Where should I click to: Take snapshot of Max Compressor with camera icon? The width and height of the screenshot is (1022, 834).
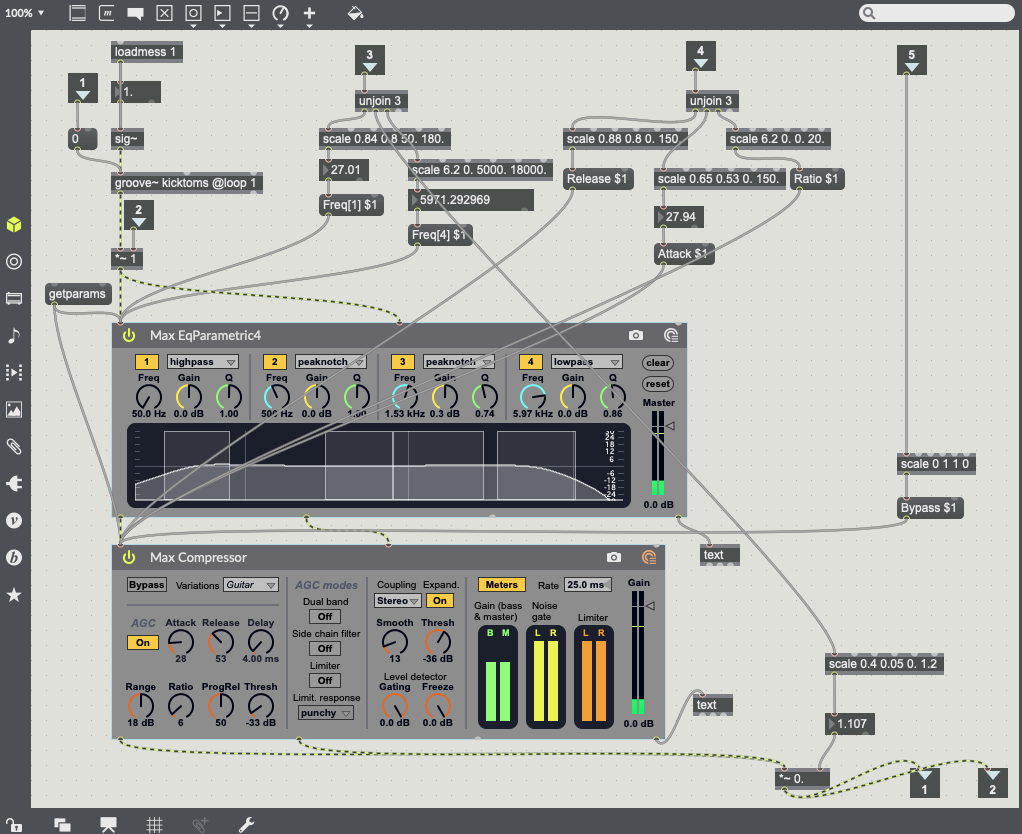pyautogui.click(x=614, y=557)
